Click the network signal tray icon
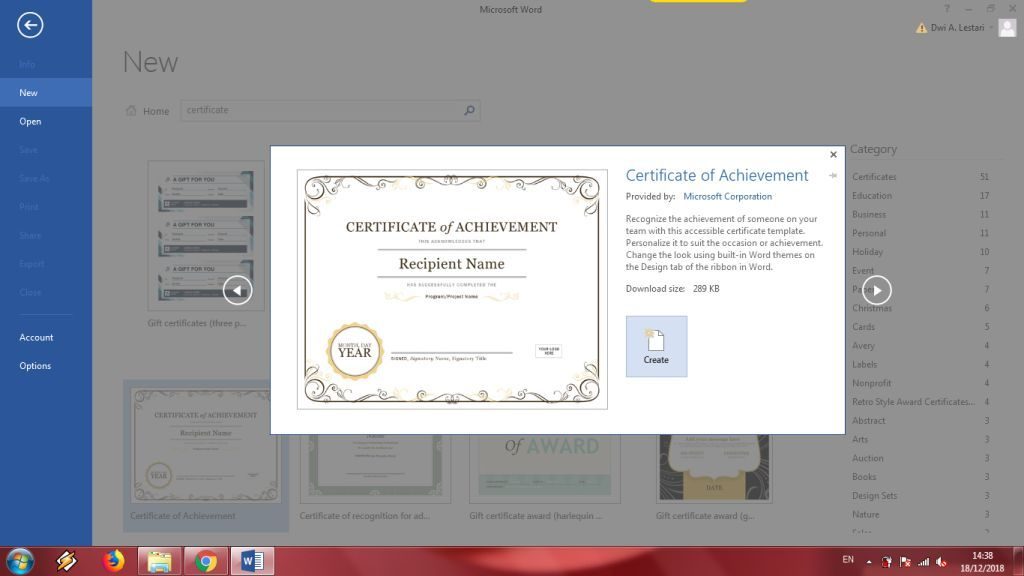 coord(923,562)
